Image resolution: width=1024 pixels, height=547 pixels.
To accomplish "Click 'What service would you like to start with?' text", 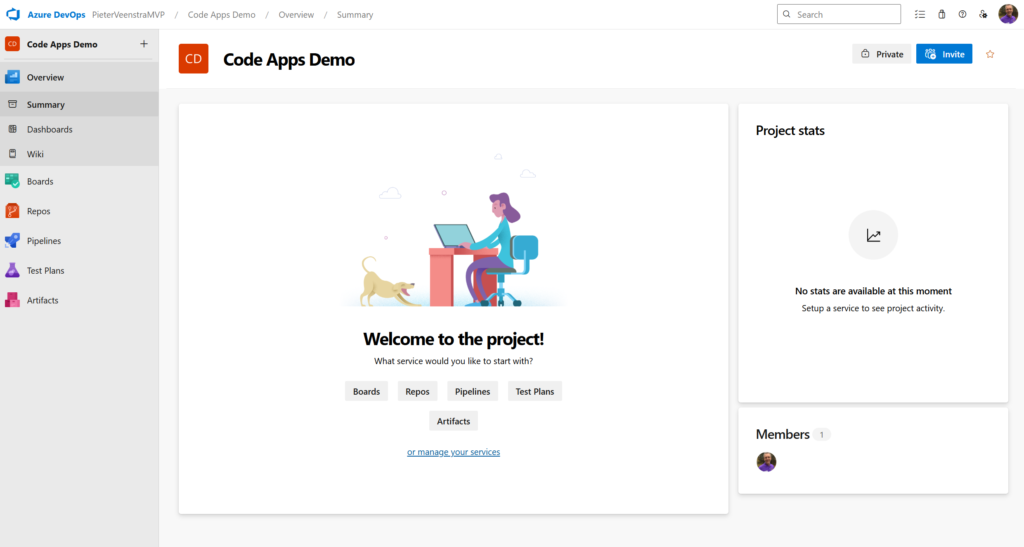I will [x=453, y=361].
